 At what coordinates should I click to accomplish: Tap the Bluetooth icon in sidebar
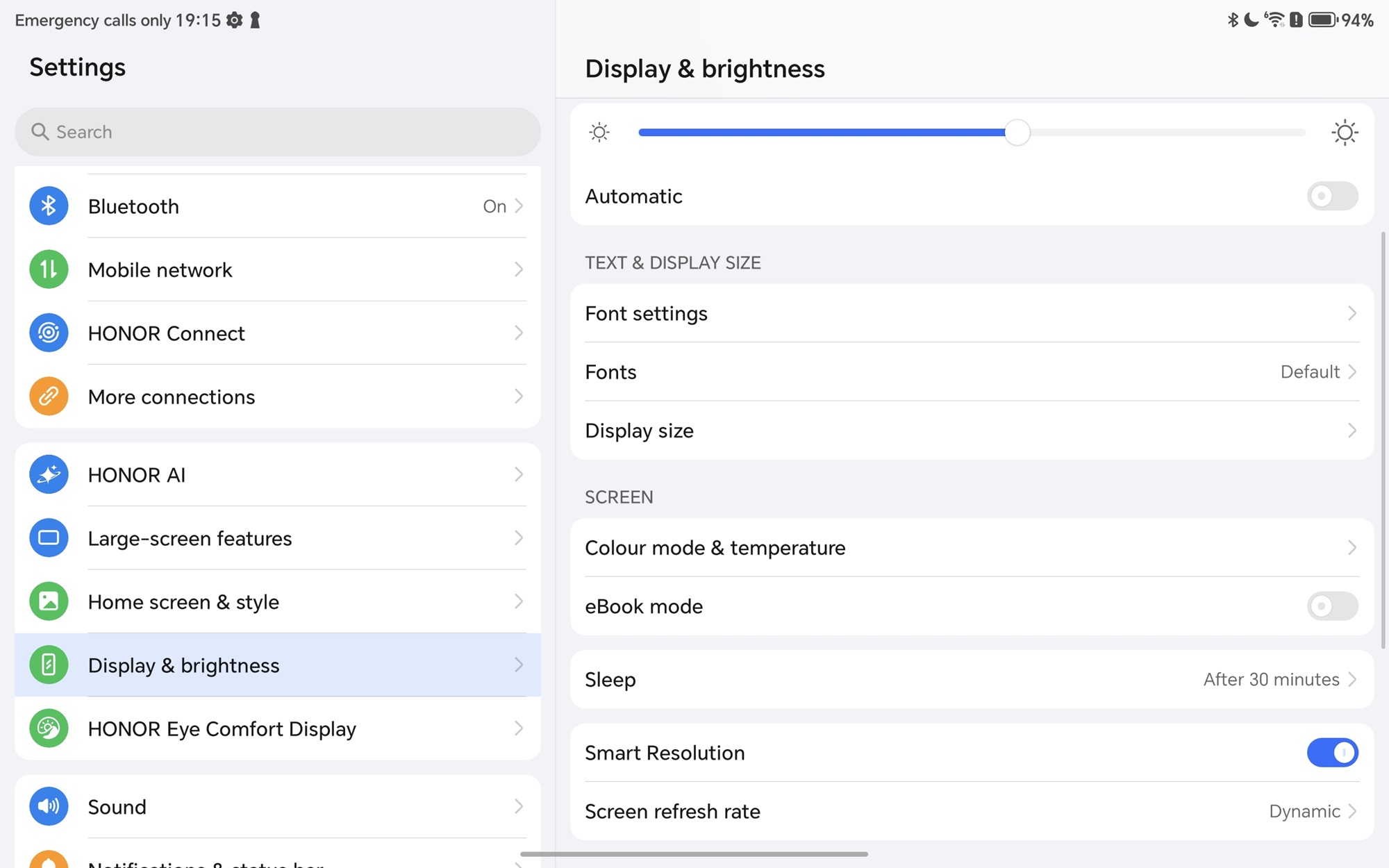49,206
